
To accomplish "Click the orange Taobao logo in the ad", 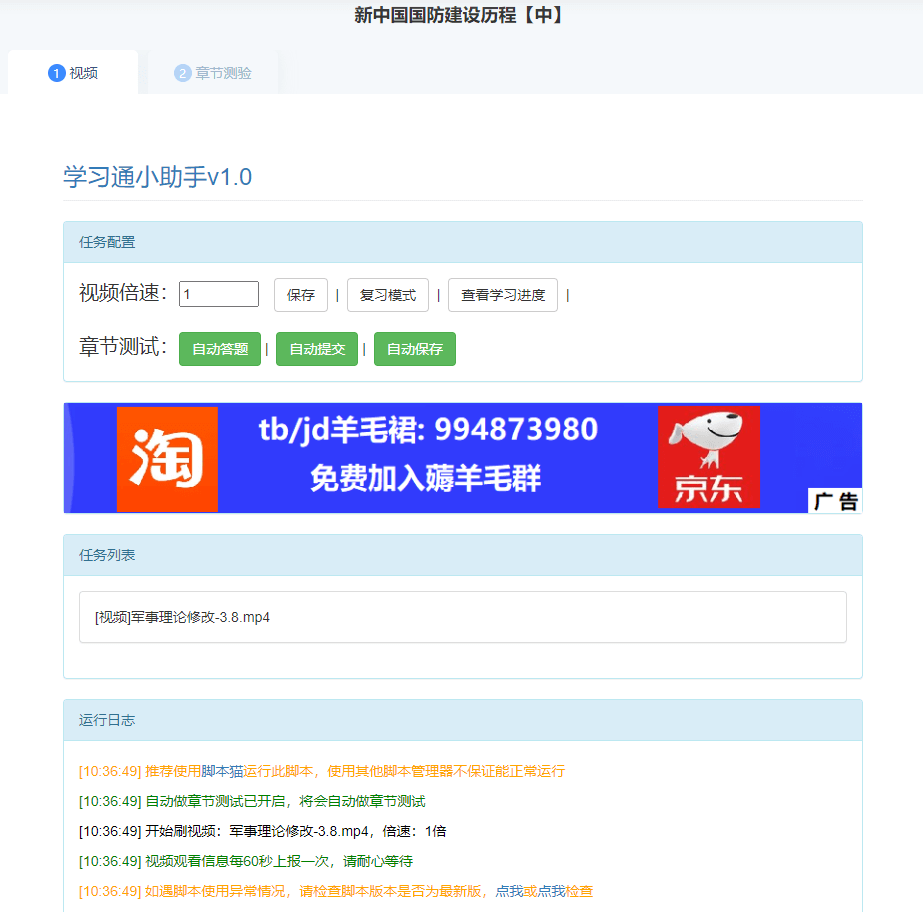I will (x=167, y=458).
